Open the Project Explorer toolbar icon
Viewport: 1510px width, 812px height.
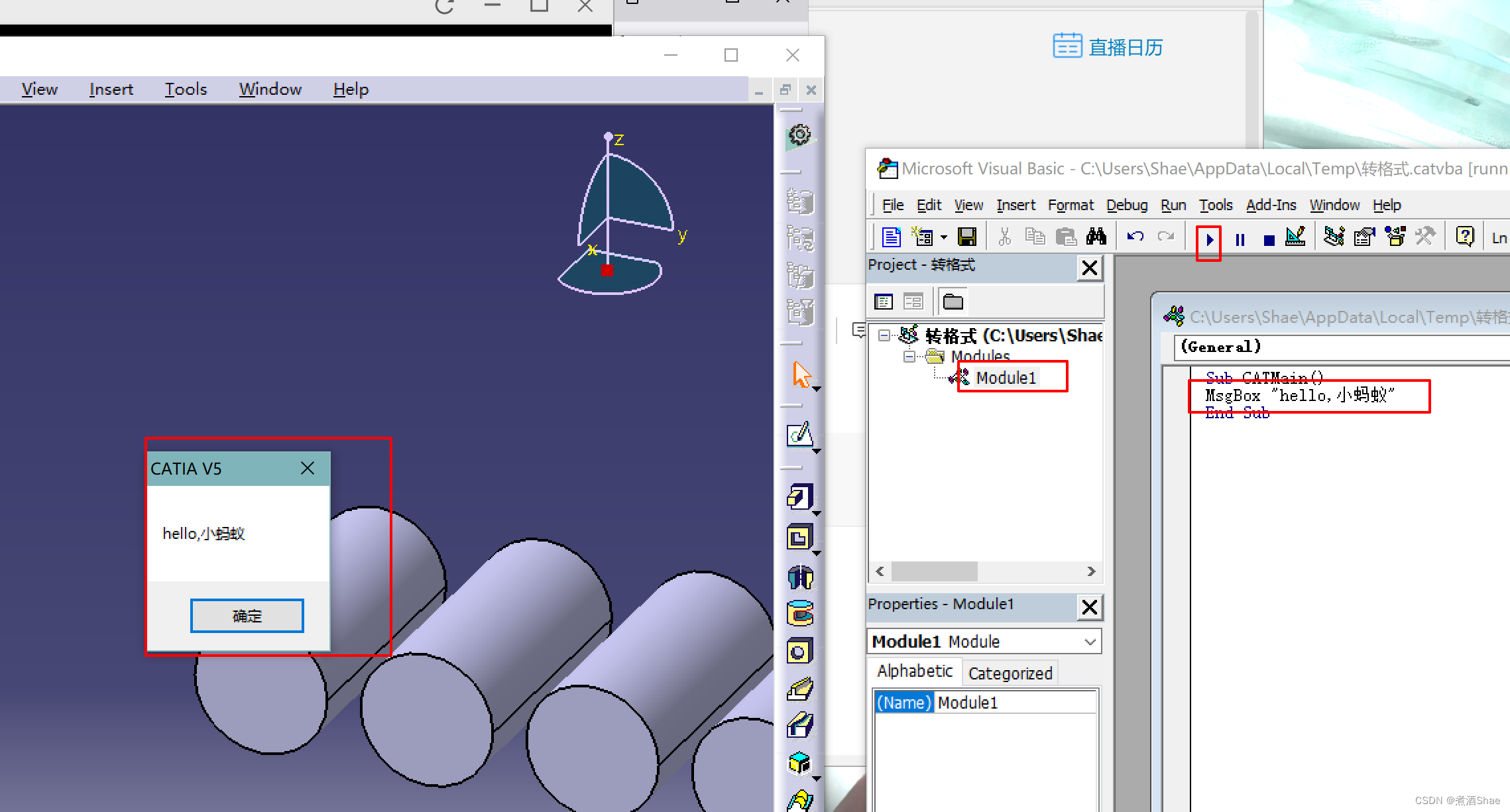[1334, 237]
